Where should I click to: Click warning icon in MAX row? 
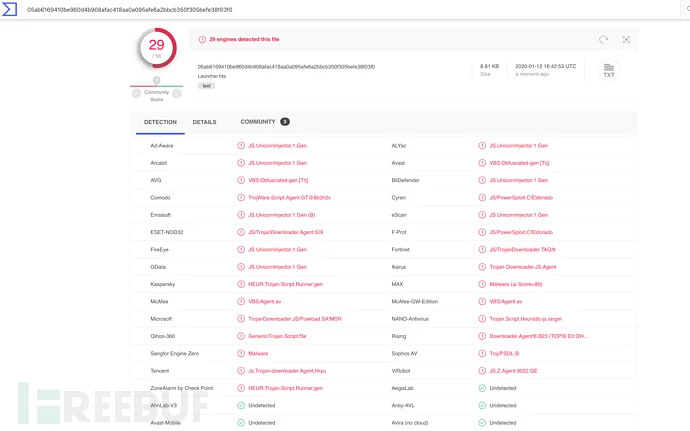482,284
